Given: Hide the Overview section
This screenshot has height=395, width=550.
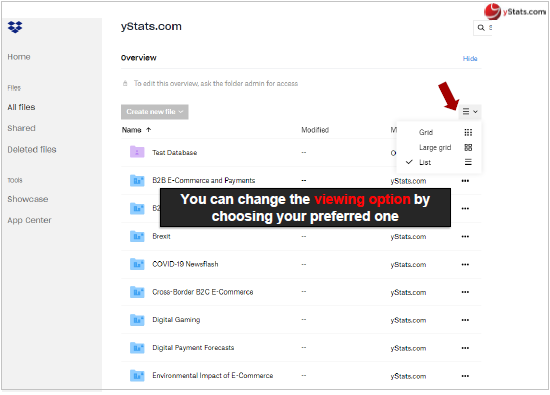Looking at the screenshot, I should [470, 58].
